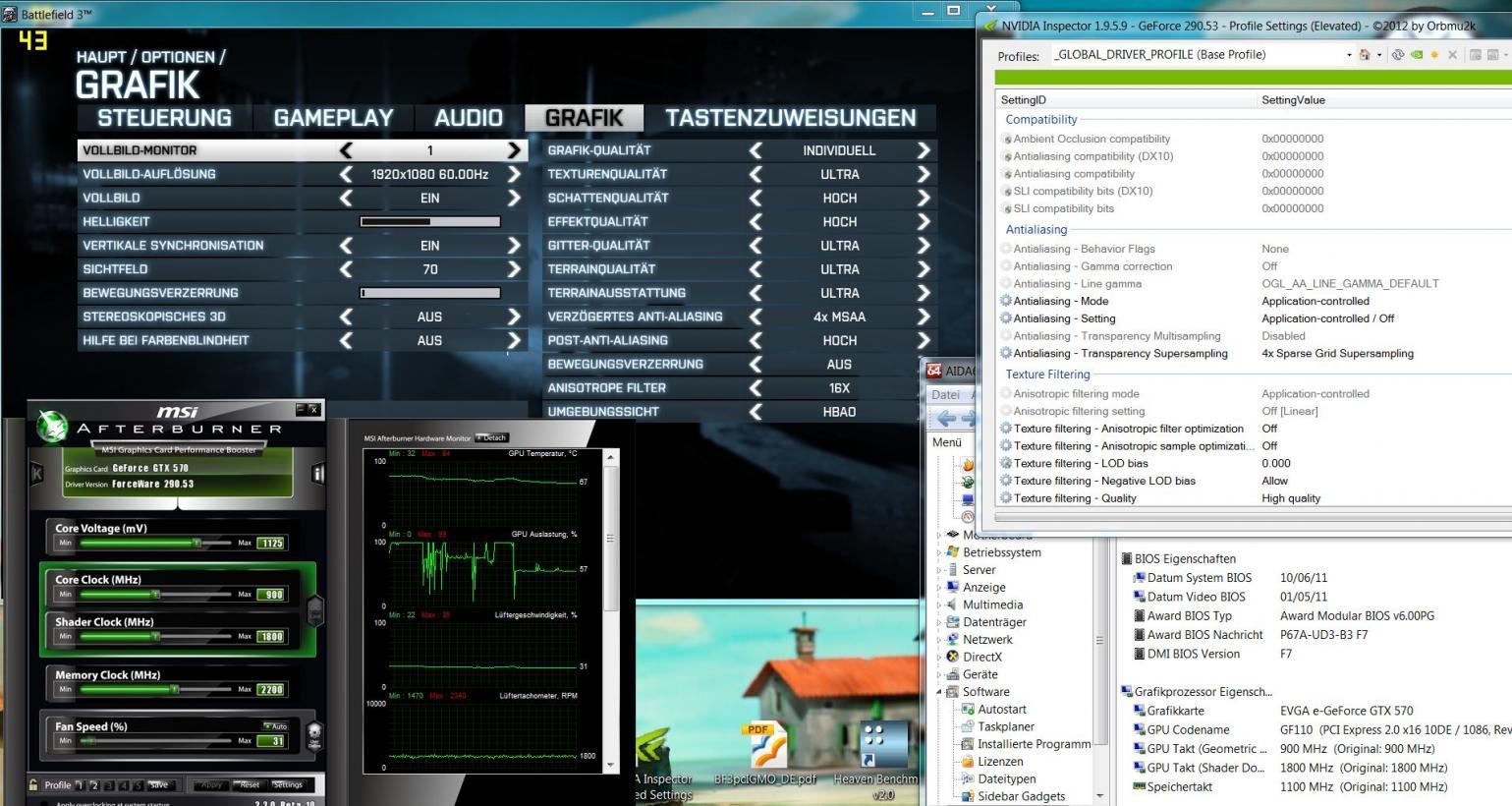Click the AIDA64 back arrow button

pos(947,418)
